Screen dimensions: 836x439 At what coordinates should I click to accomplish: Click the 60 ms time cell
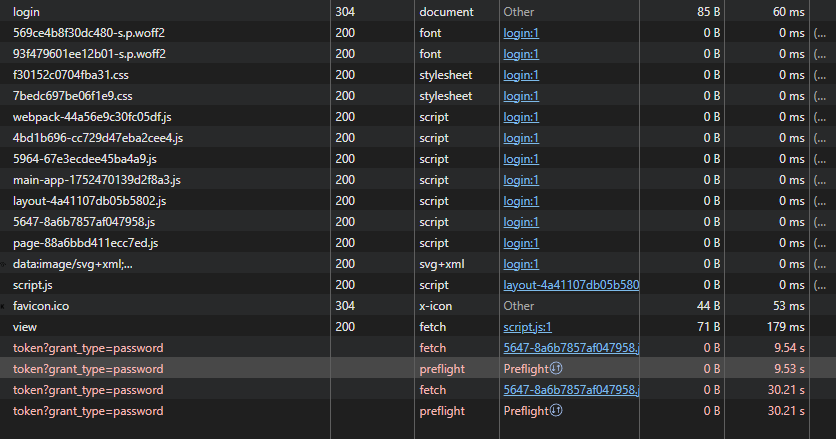tap(789, 12)
